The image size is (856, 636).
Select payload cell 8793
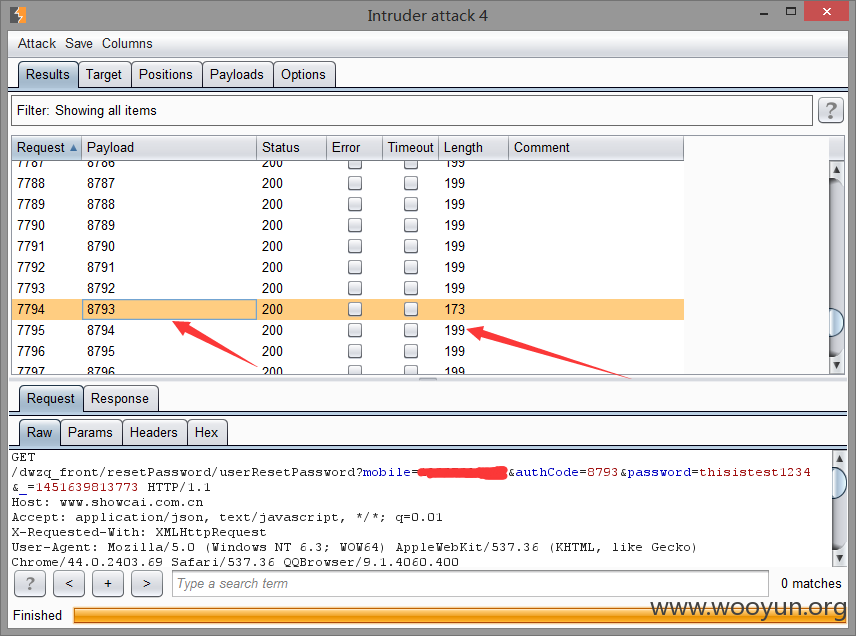[169, 309]
